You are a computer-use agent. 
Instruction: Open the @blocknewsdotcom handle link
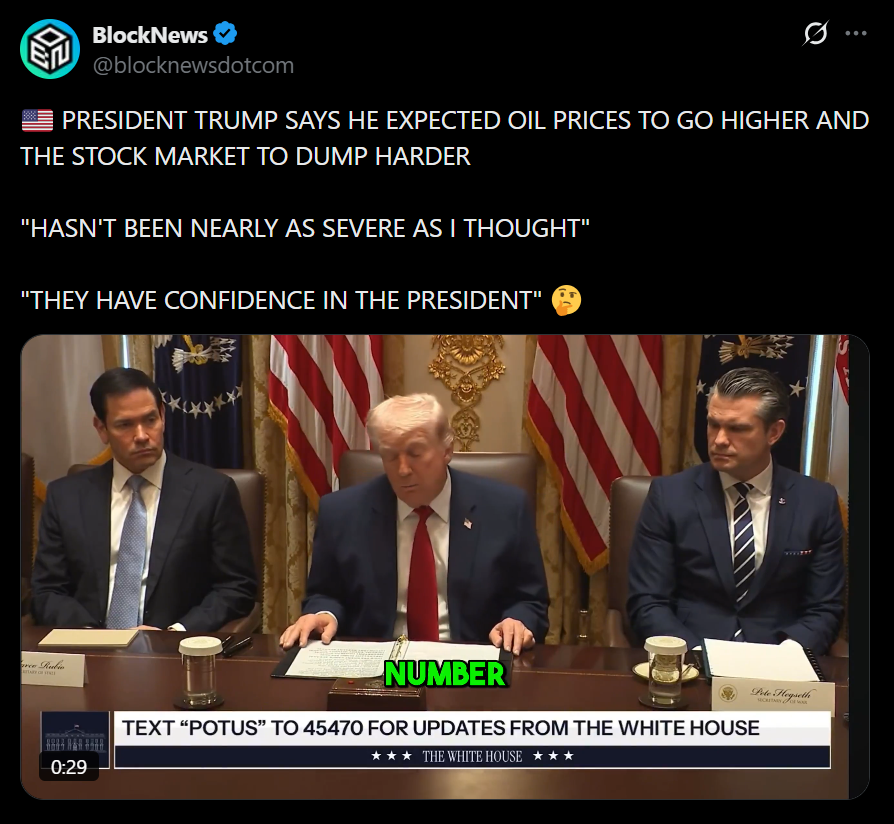[193, 66]
